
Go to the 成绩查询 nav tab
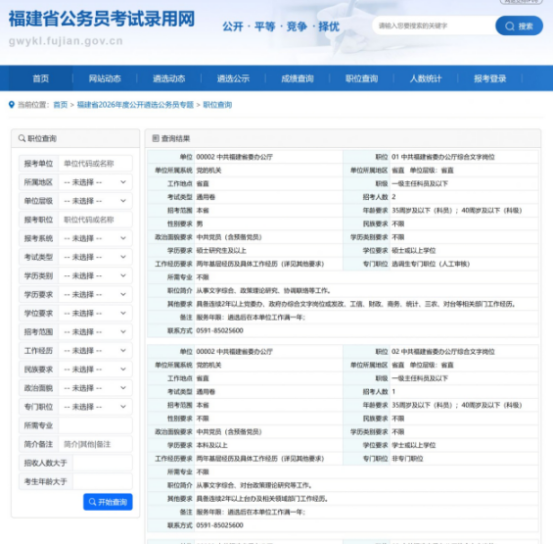pos(297,78)
